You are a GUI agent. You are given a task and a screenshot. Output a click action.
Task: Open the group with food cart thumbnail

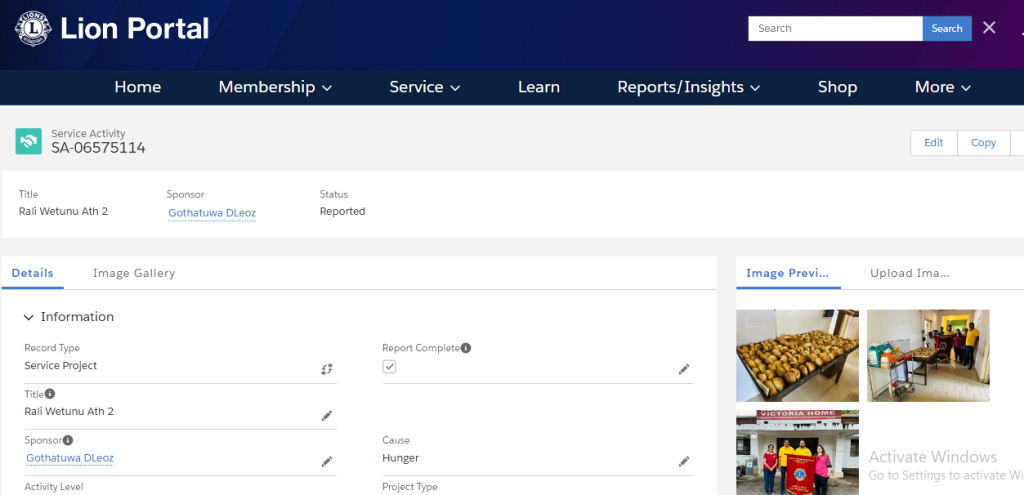(928, 355)
